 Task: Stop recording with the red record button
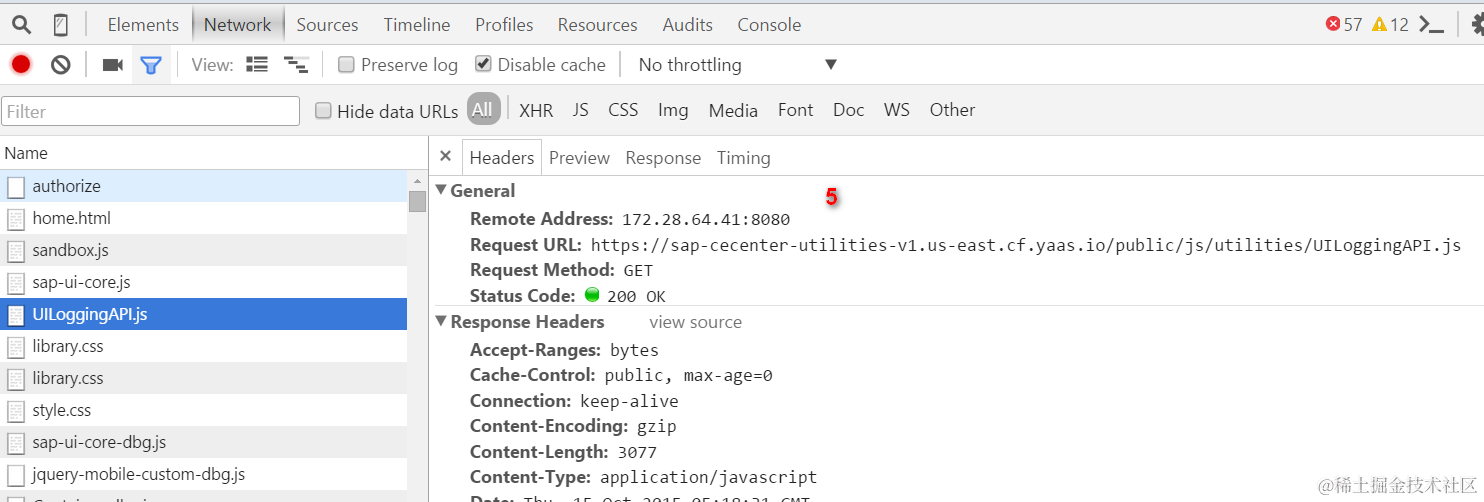(x=21, y=65)
